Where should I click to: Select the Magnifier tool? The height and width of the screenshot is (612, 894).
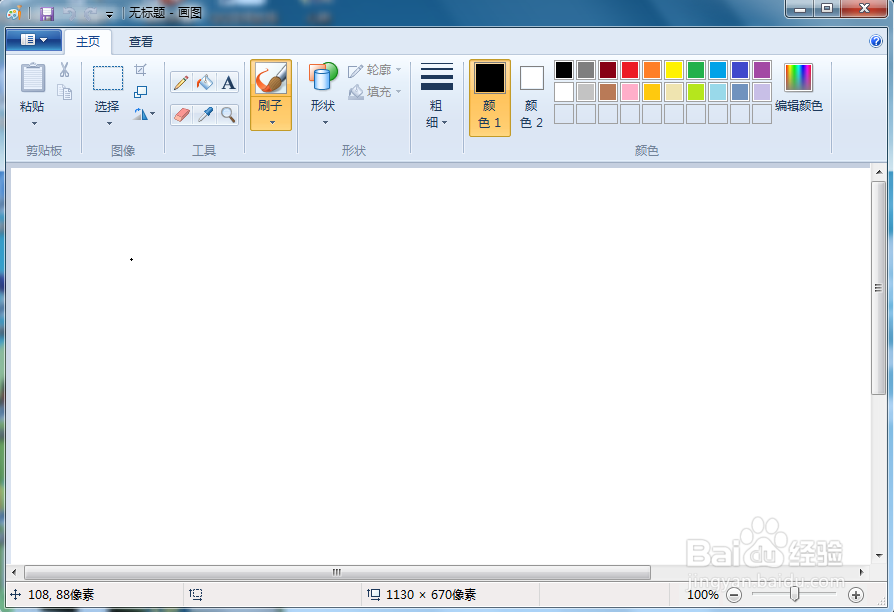click(x=228, y=115)
